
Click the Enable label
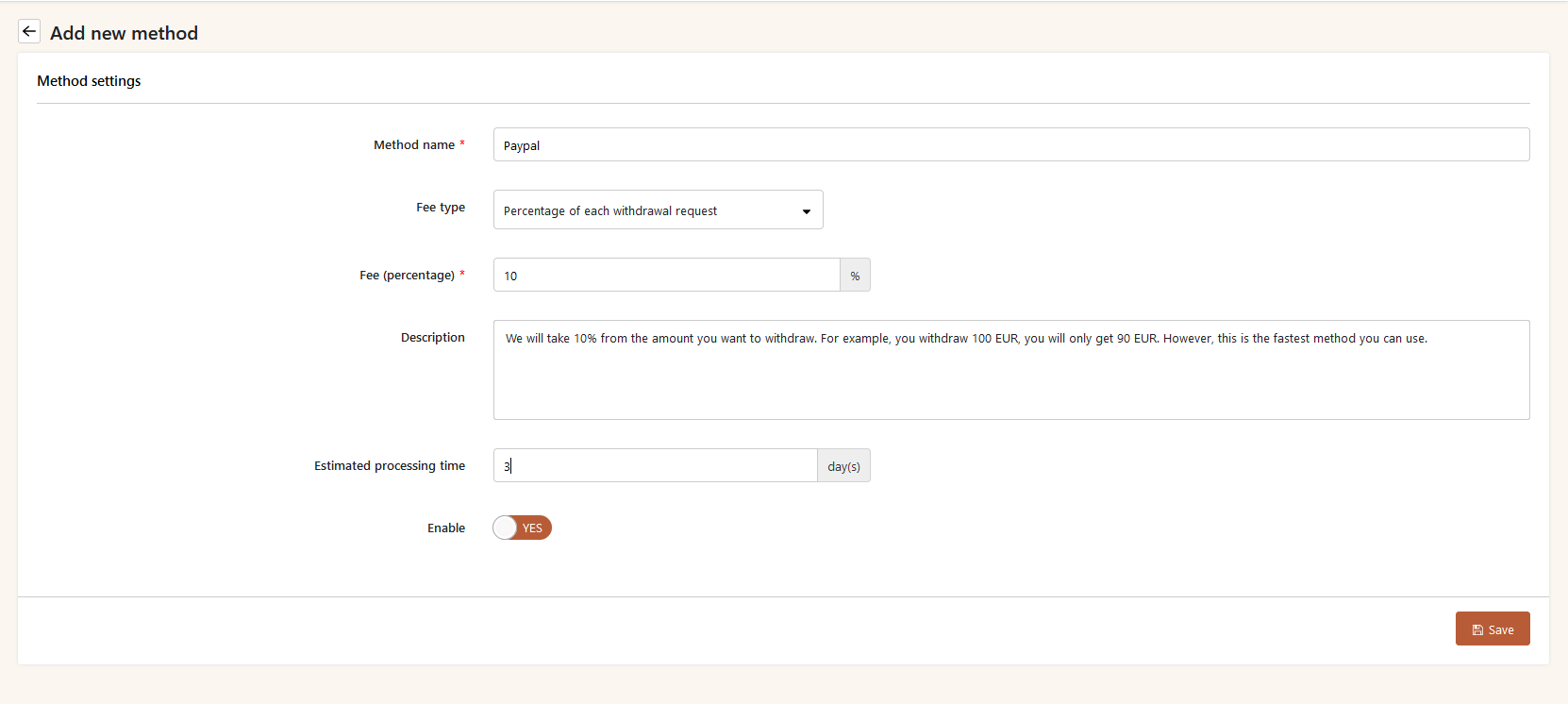446,528
